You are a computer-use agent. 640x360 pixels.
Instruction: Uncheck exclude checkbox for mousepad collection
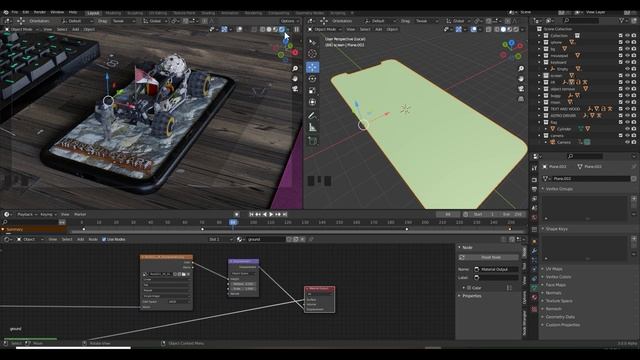(x=620, y=56)
